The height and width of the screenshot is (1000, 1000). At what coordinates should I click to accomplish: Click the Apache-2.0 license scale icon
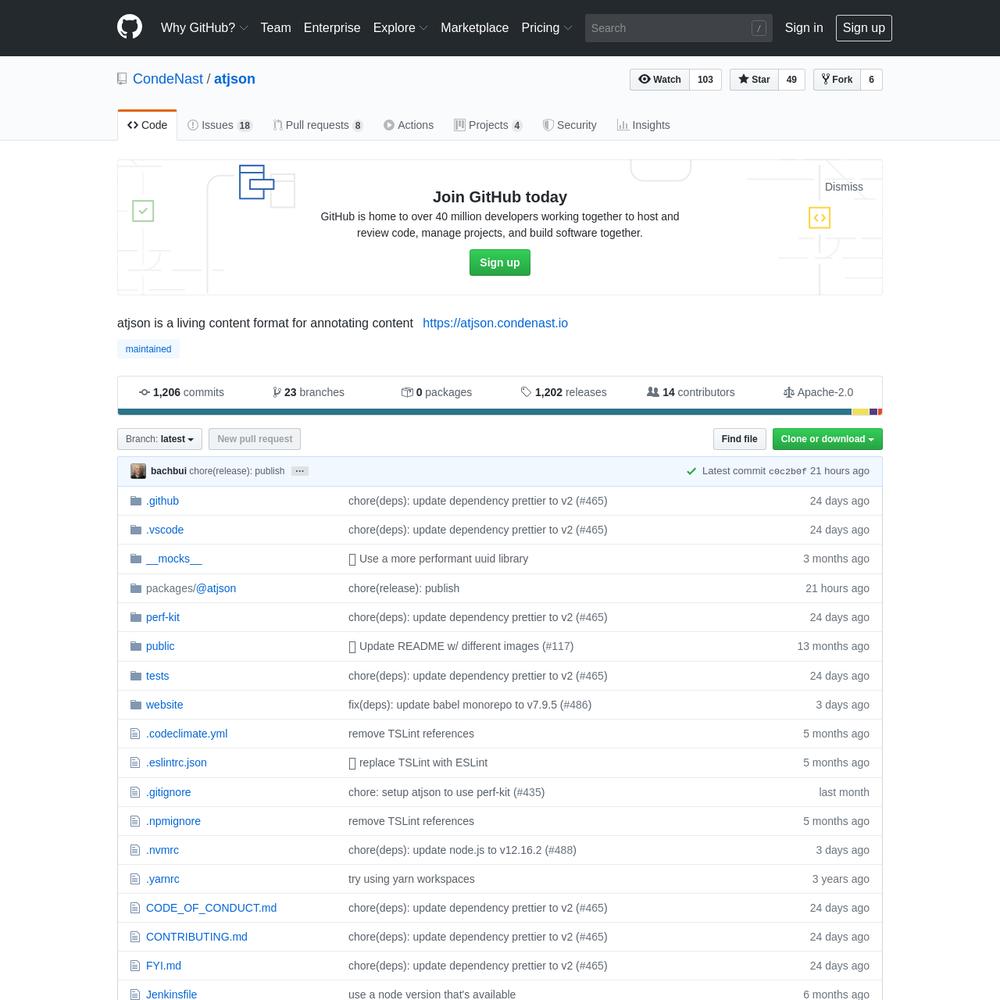click(x=789, y=392)
